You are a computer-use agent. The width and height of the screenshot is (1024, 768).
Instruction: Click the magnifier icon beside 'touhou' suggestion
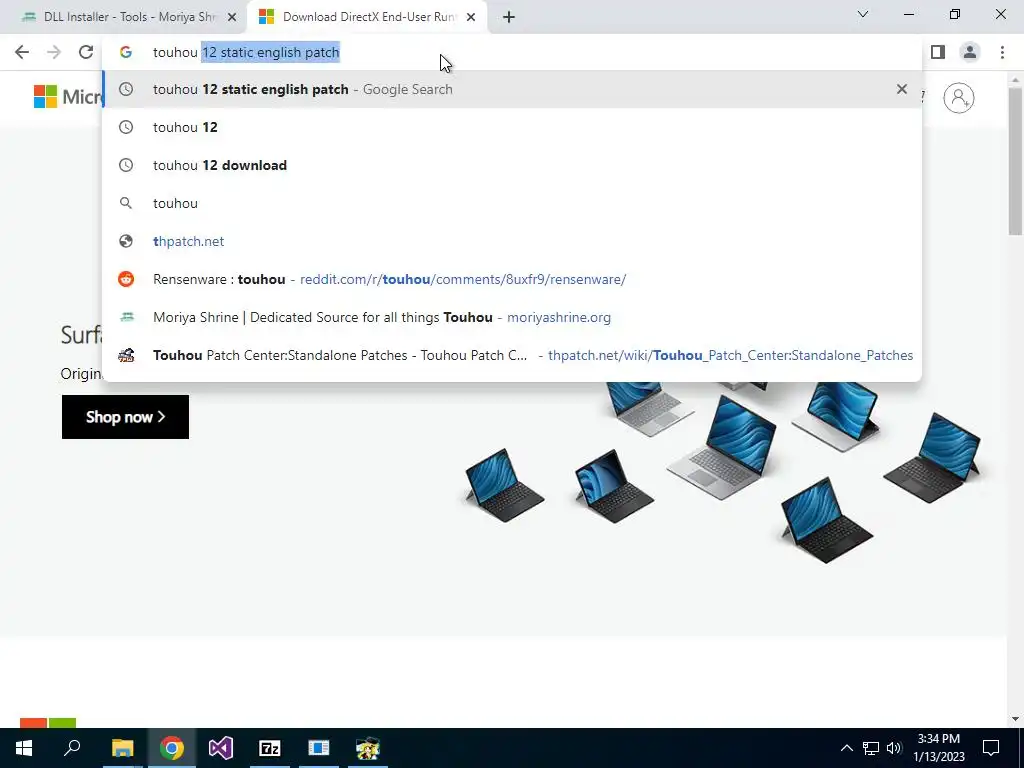(x=125, y=203)
